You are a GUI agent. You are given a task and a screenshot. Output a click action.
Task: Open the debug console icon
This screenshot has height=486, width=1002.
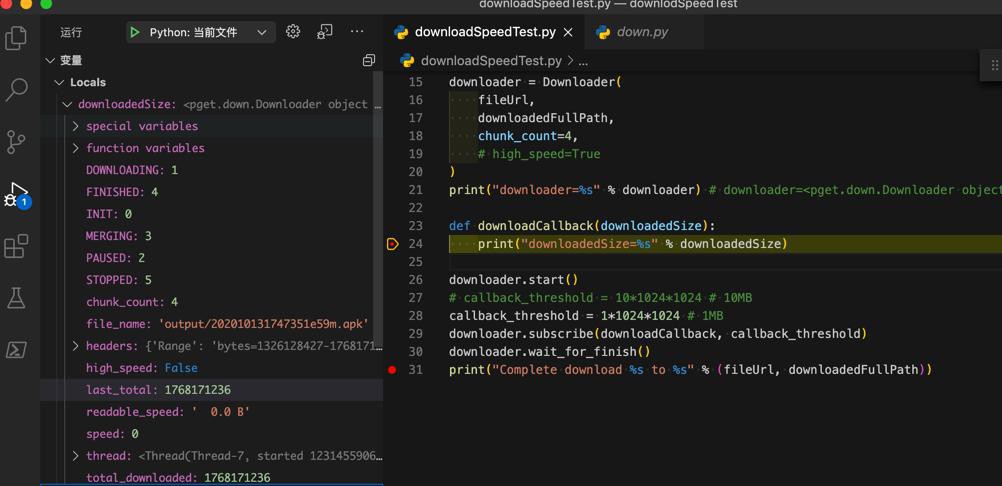tap(325, 31)
